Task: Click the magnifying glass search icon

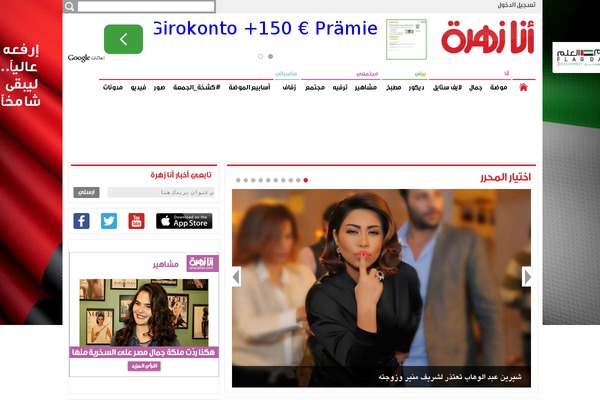Action: 70,6
